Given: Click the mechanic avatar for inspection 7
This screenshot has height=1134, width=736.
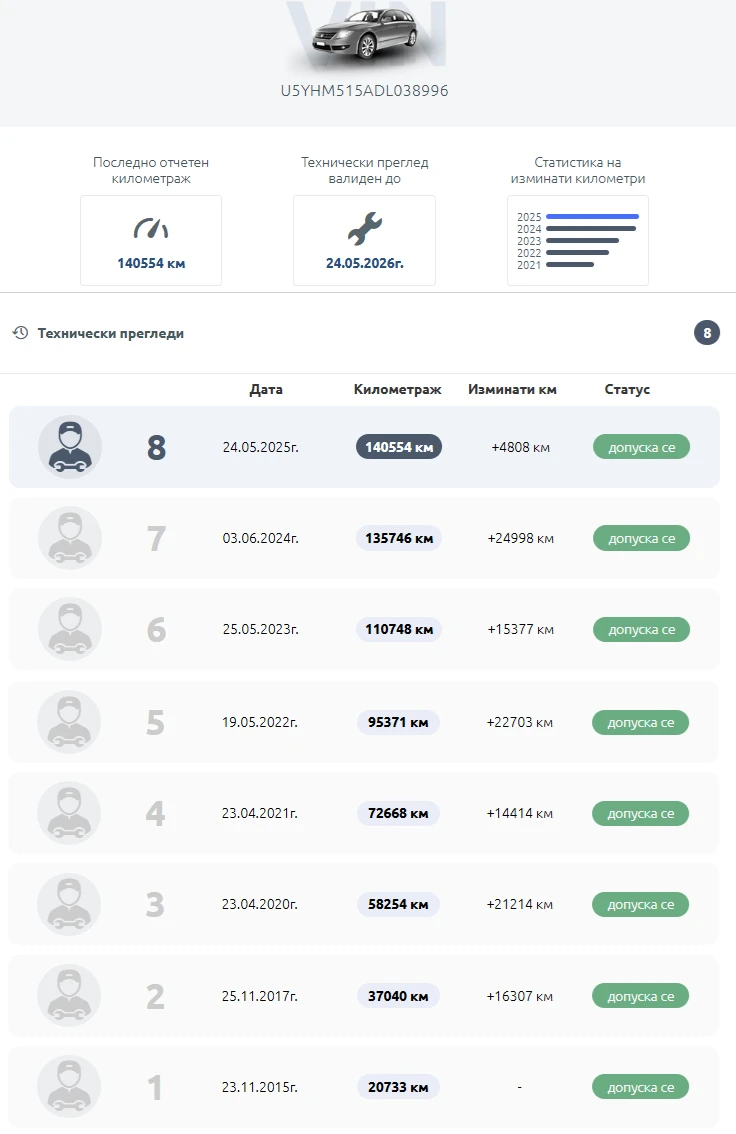Looking at the screenshot, I should 70,538.
